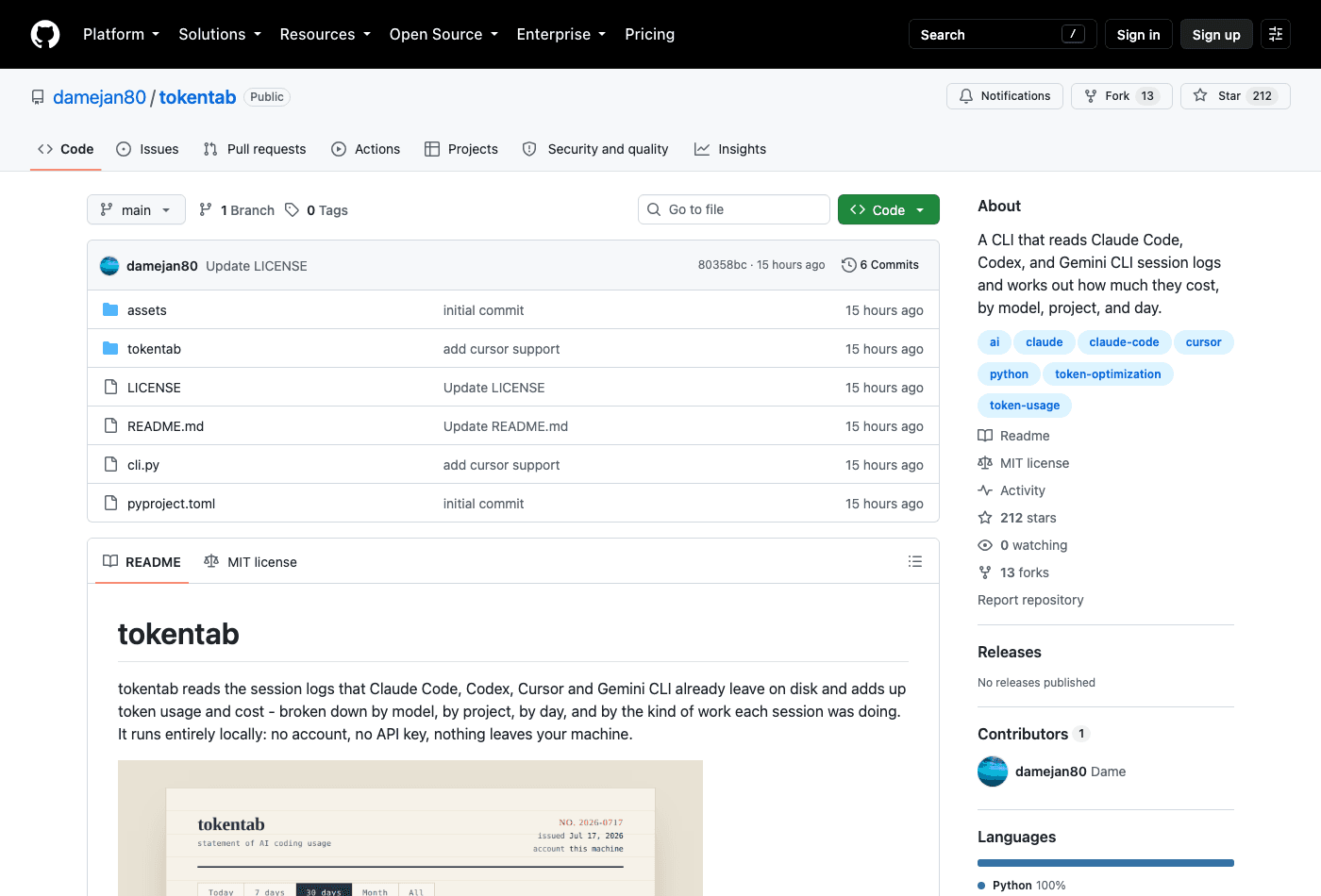This screenshot has height=896, width=1321.
Task: Expand the Solutions menu
Action: point(220,34)
